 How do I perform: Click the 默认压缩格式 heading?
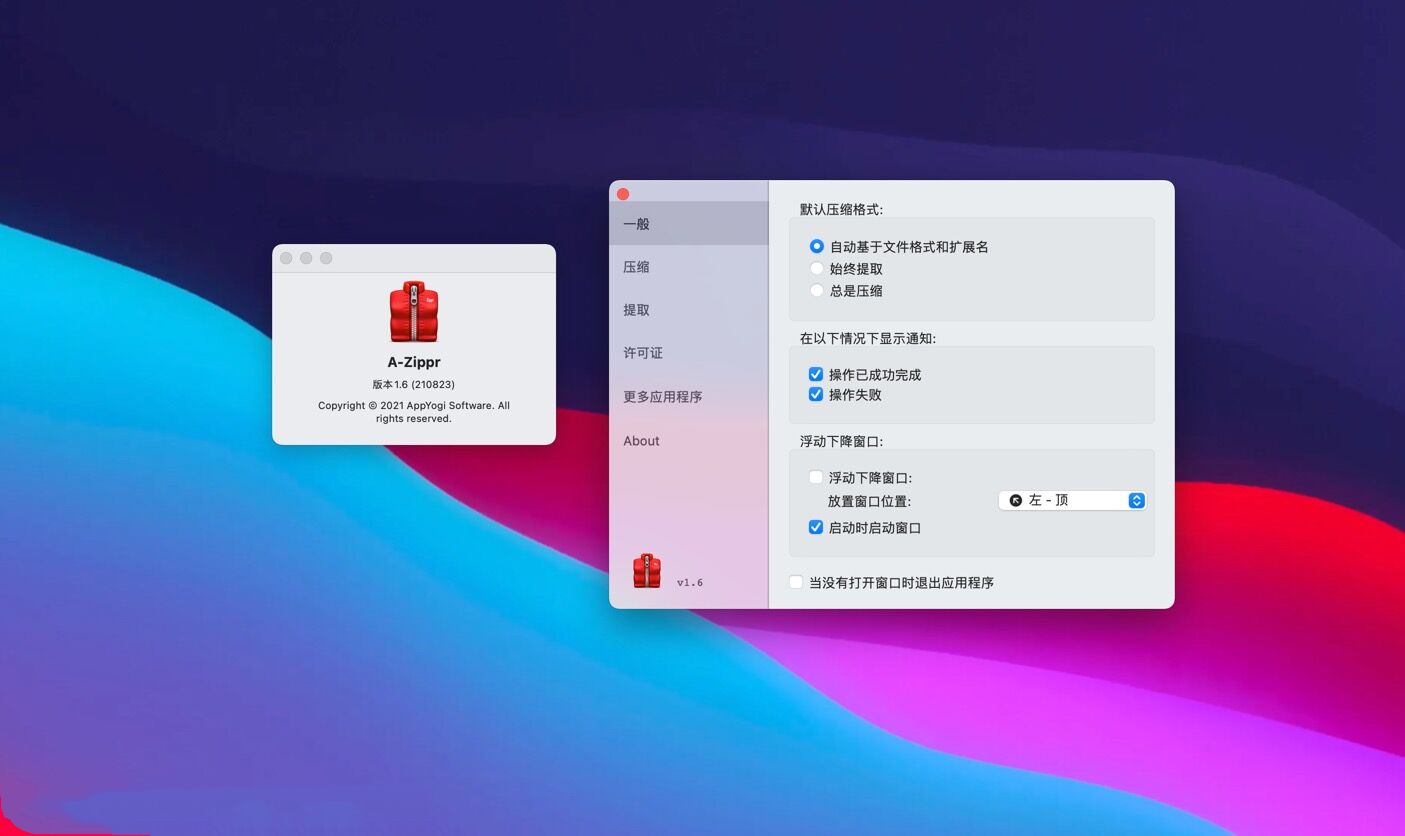coord(841,209)
